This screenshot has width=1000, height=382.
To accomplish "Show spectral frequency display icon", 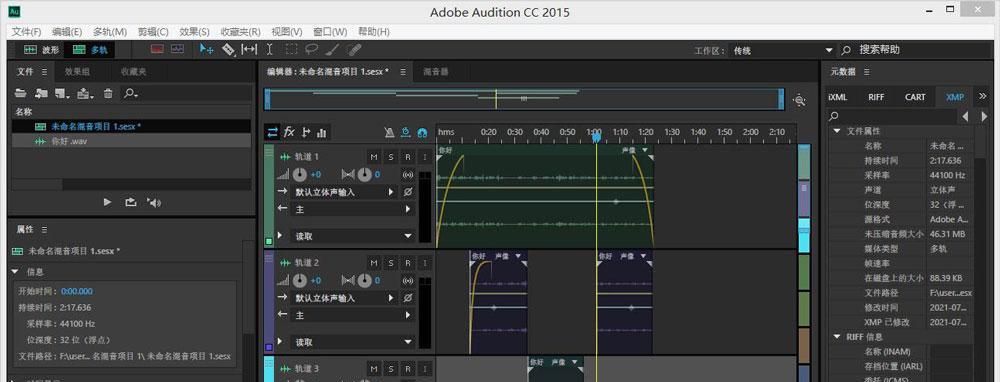I will [158, 49].
